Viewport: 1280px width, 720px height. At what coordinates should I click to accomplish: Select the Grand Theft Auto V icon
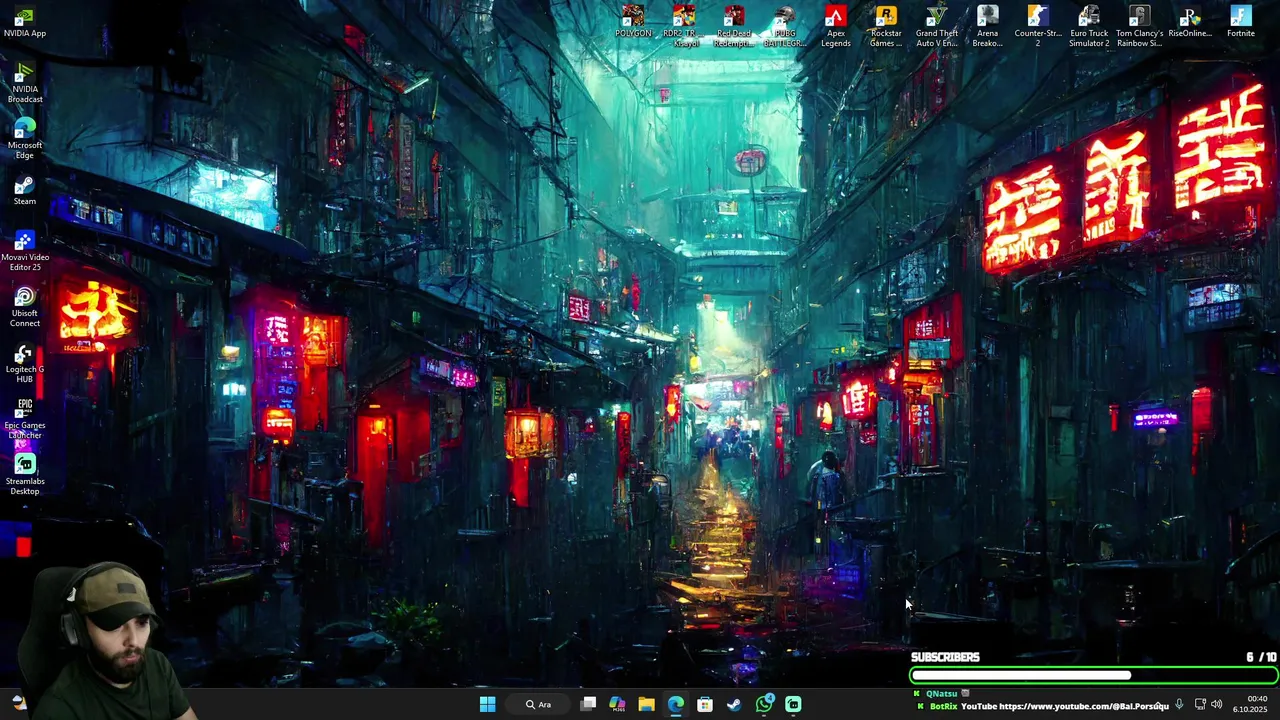click(x=937, y=27)
